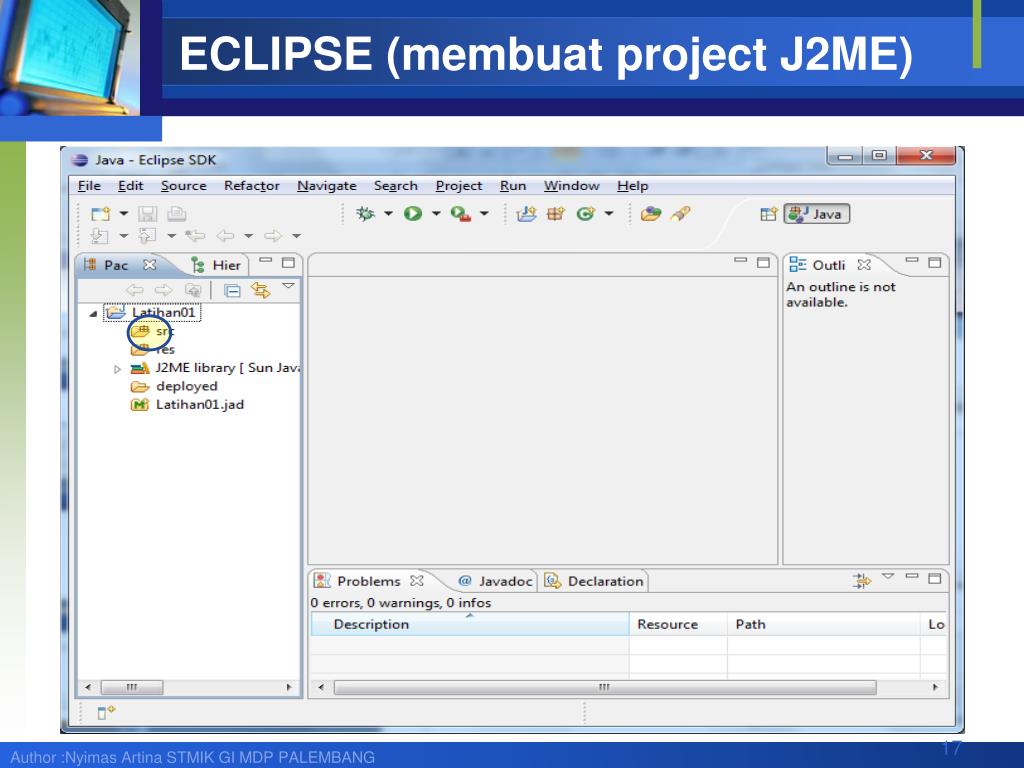Open the Edit menu
Image resolution: width=1024 pixels, height=768 pixels.
click(x=130, y=185)
